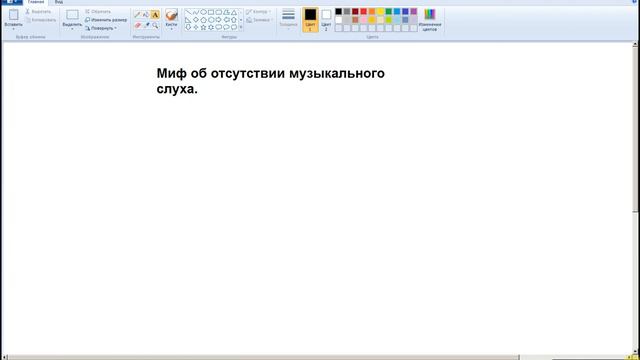Pick the white color swatch in the palette
The height and width of the screenshot is (360, 640).
pos(338,20)
